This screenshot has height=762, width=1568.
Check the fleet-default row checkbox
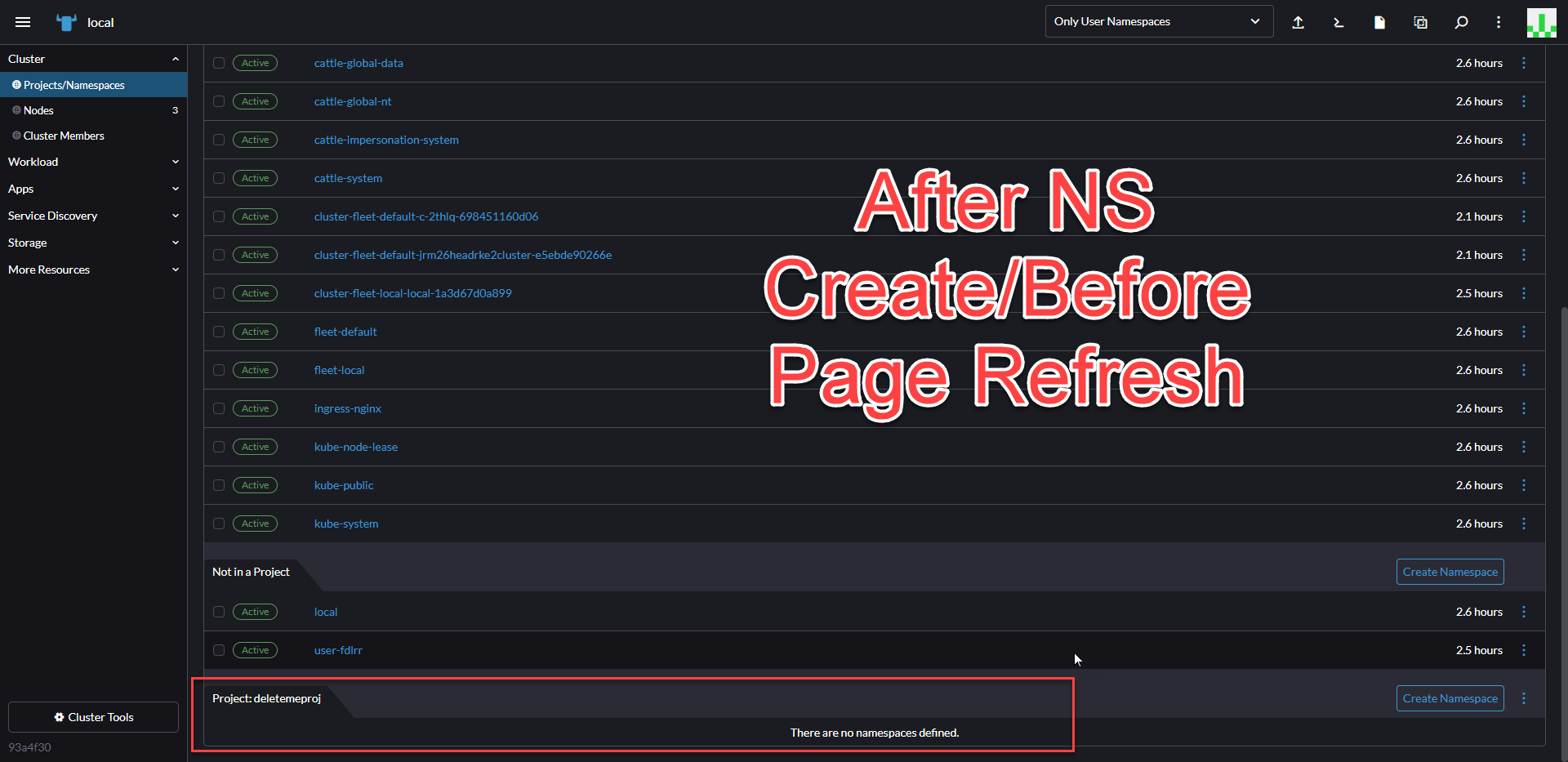(x=218, y=332)
